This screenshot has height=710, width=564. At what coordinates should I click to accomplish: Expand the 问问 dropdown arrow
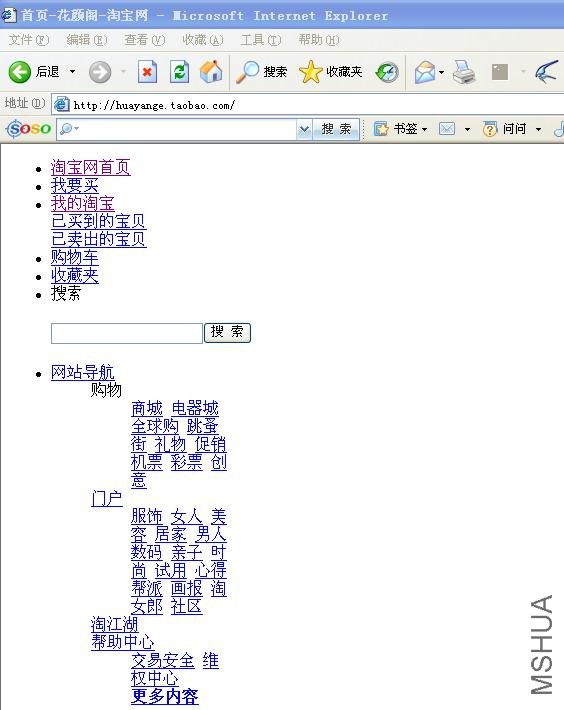point(539,130)
